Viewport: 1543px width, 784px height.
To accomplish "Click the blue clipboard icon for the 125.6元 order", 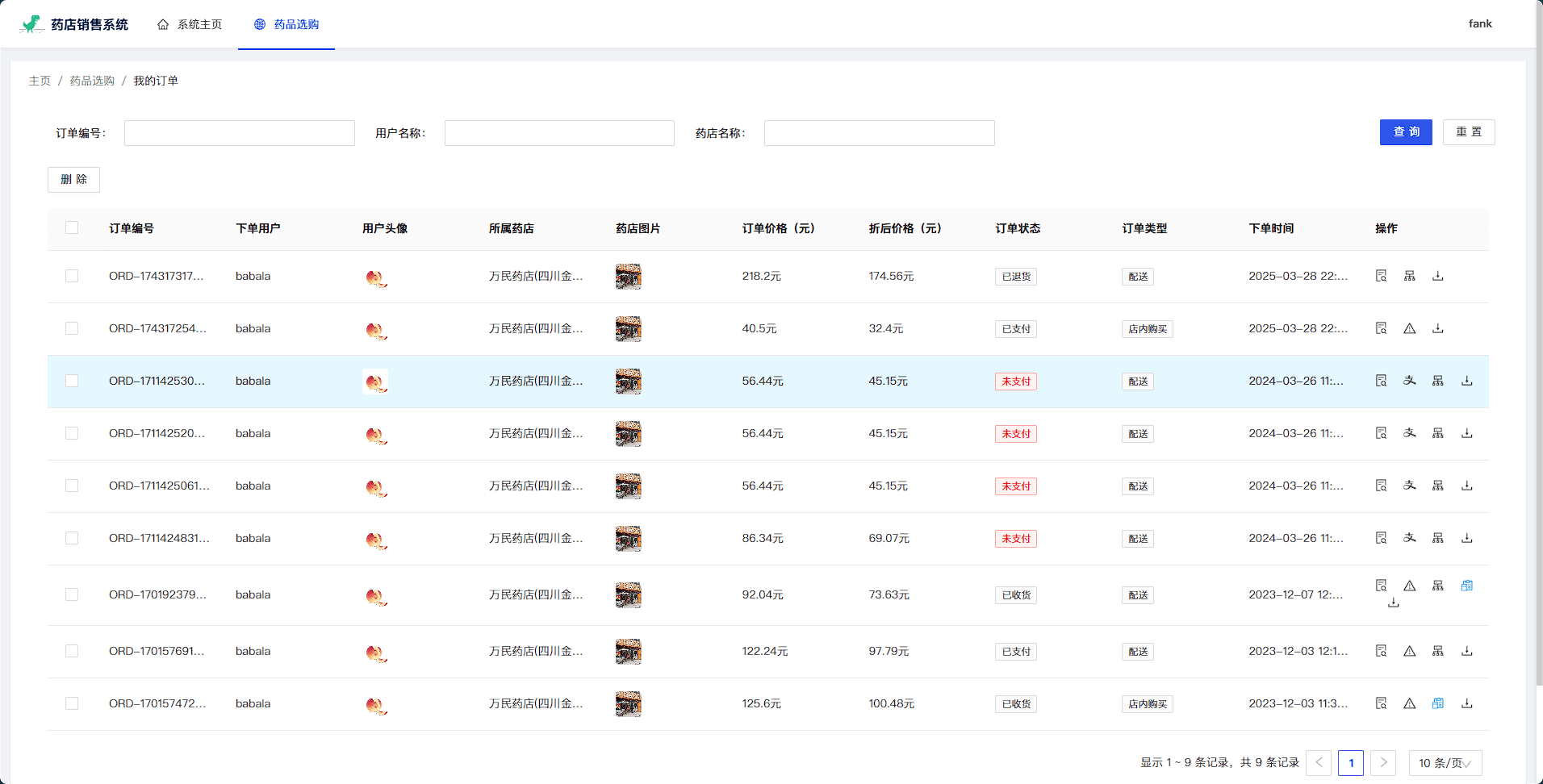I will 1437,703.
